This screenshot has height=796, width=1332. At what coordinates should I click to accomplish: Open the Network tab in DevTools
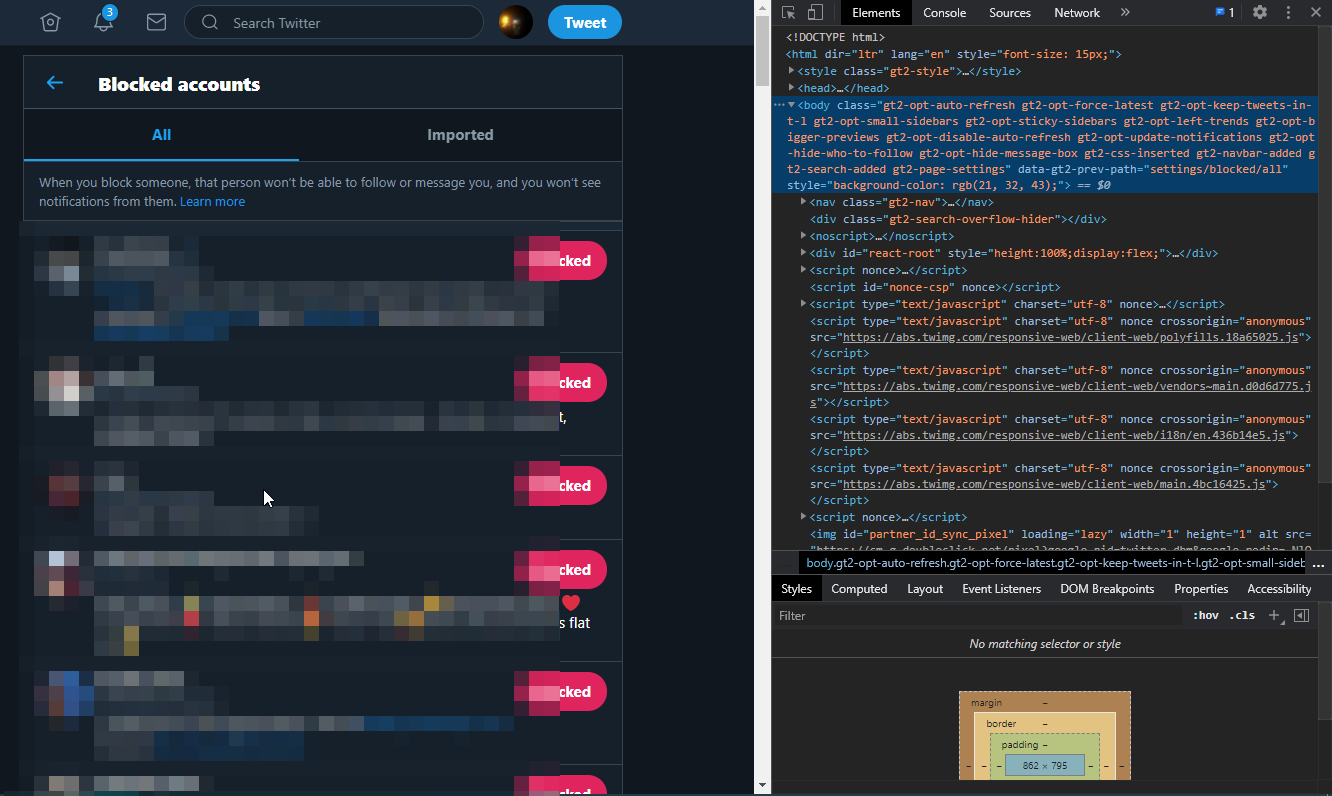tap(1077, 12)
